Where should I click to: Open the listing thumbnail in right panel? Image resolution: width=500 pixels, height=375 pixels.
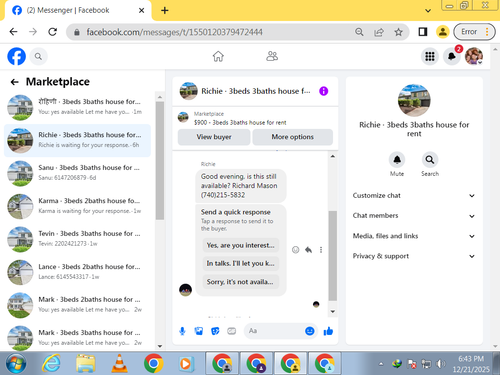tap(414, 100)
